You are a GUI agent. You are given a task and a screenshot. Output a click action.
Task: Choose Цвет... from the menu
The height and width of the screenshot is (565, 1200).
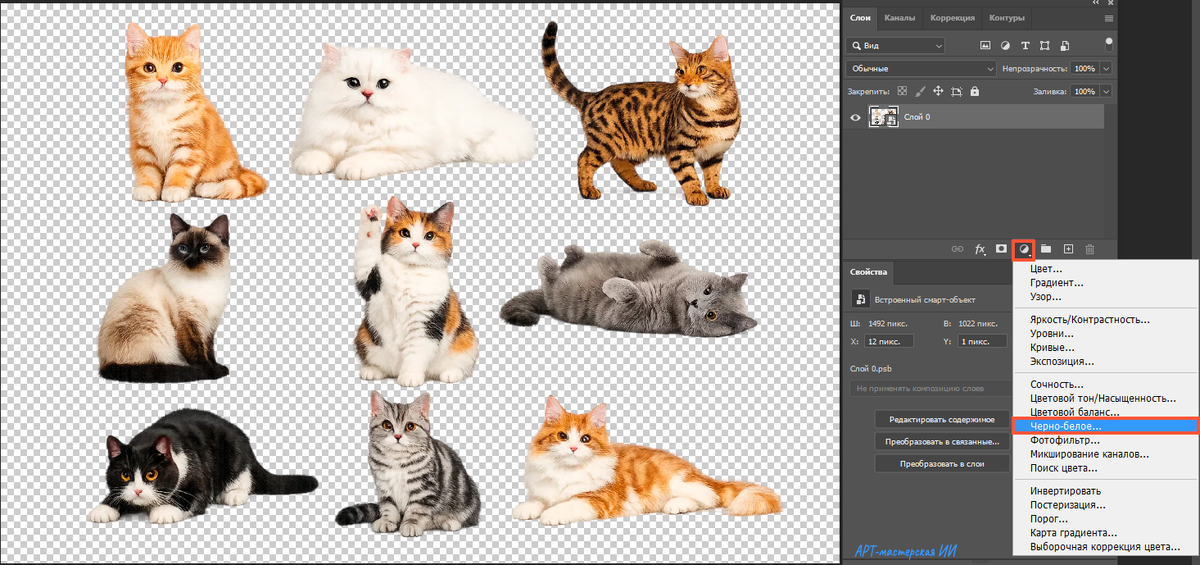click(1105, 269)
